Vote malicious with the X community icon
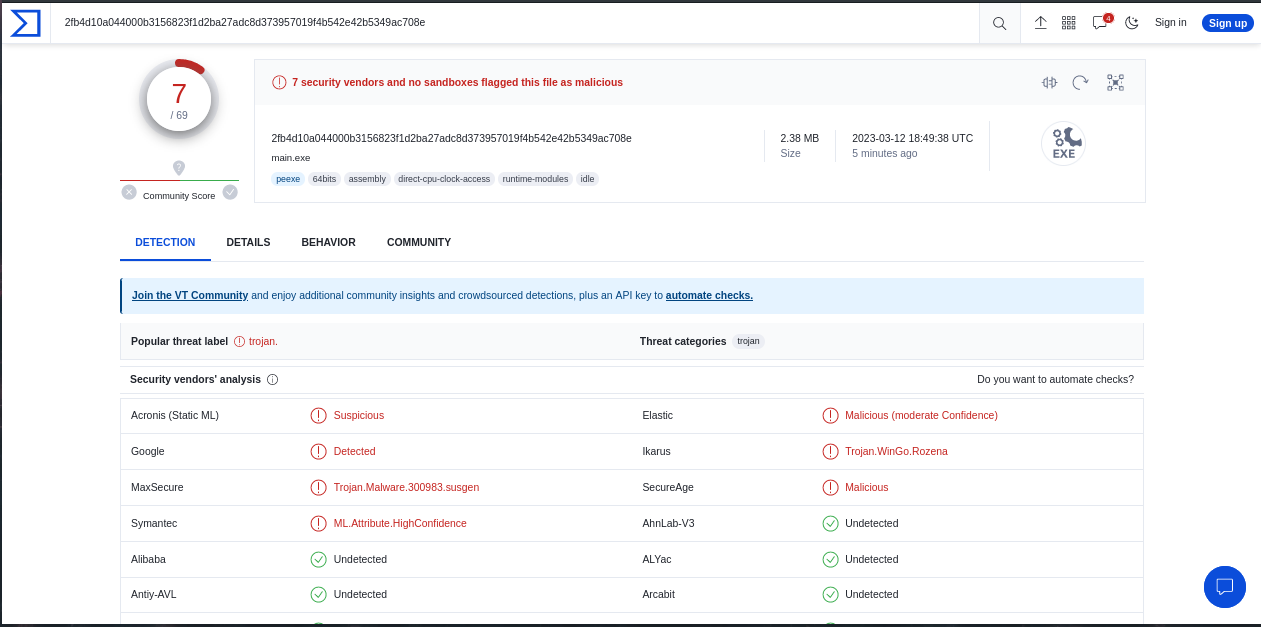 point(129,192)
